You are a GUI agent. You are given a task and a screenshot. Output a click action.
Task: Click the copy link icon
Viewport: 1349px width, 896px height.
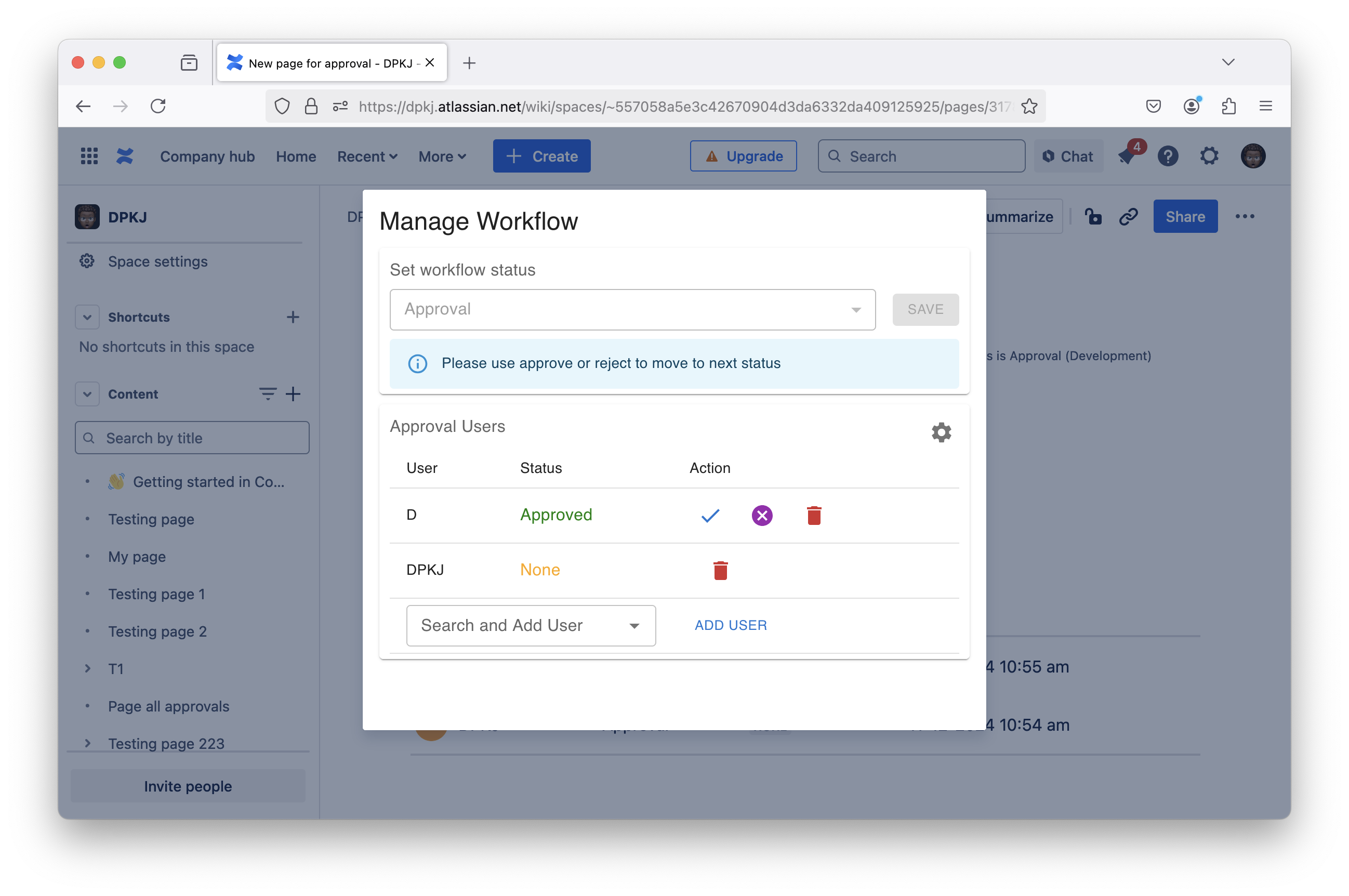point(1129,217)
